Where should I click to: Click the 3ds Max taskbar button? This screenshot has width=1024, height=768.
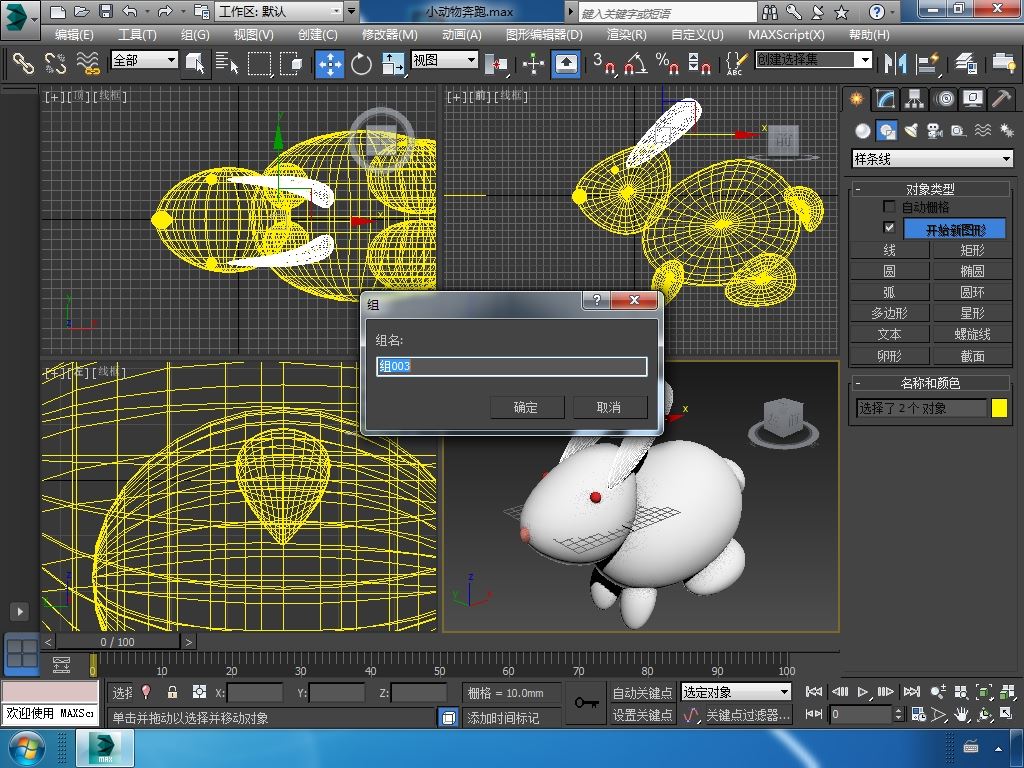coord(104,748)
